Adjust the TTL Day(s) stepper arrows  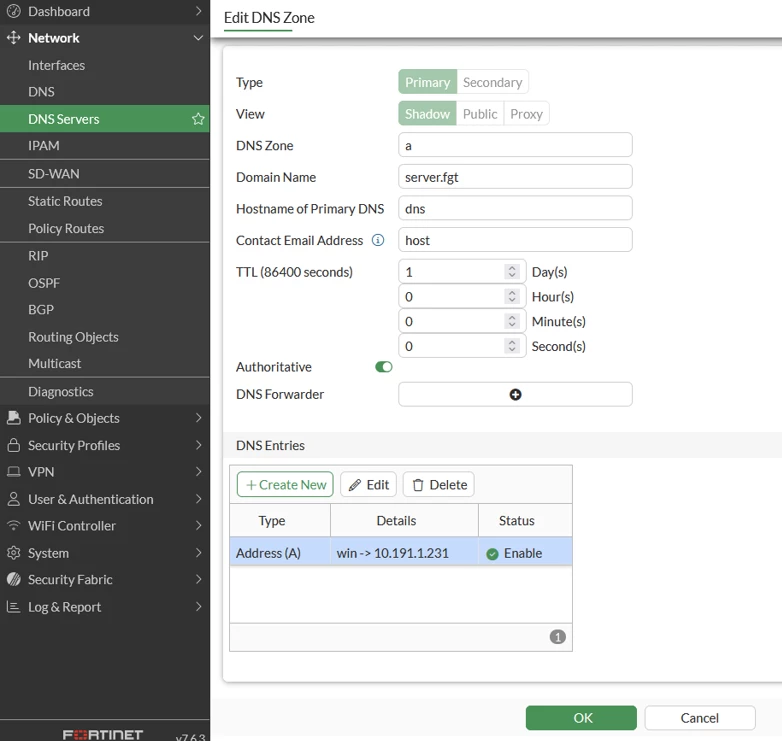click(x=512, y=272)
